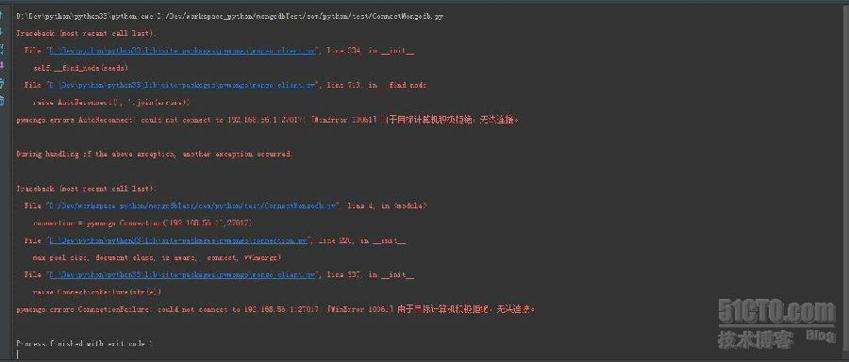Screen dimensions: 849x362
Task: Open the mongo_client.py link before __init__ in first traceback
Action: pos(182,51)
